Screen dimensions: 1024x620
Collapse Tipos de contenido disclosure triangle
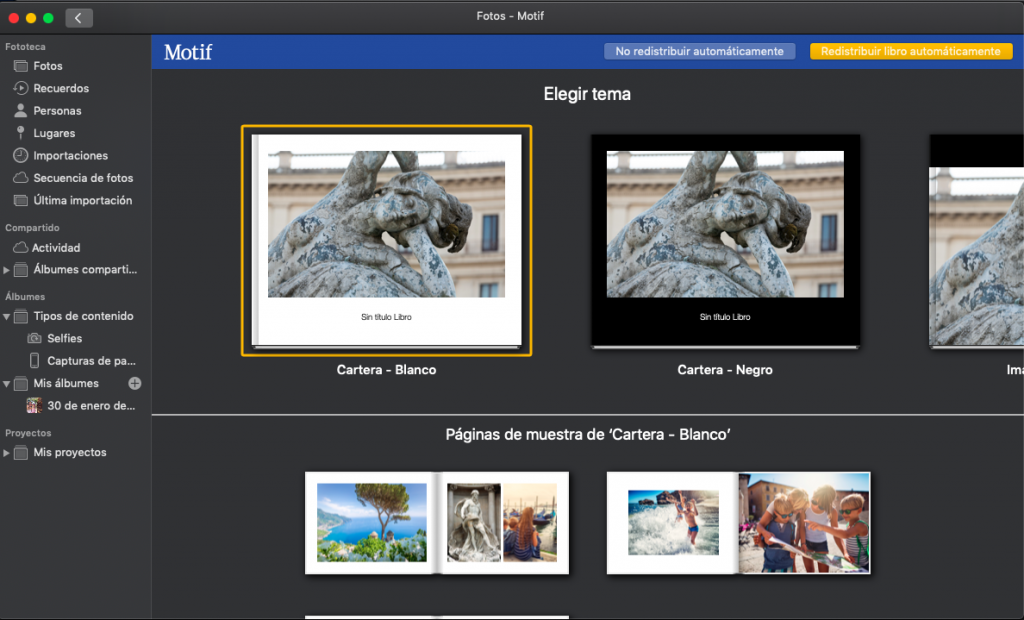(x=7, y=317)
